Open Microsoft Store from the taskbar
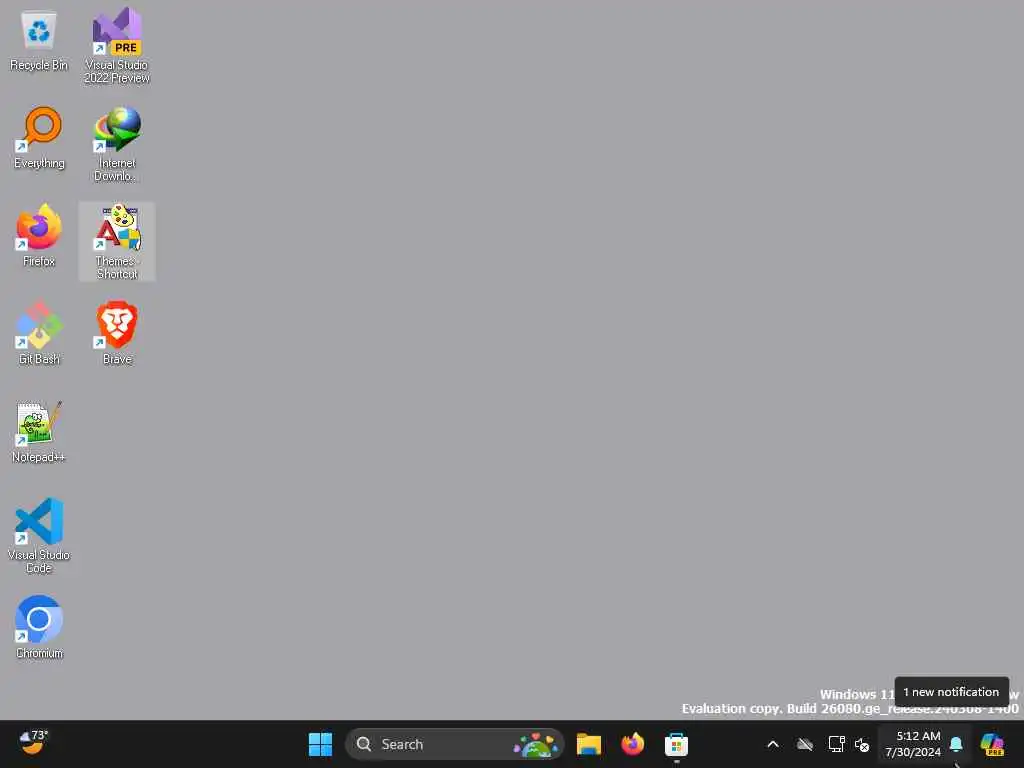 pos(676,744)
